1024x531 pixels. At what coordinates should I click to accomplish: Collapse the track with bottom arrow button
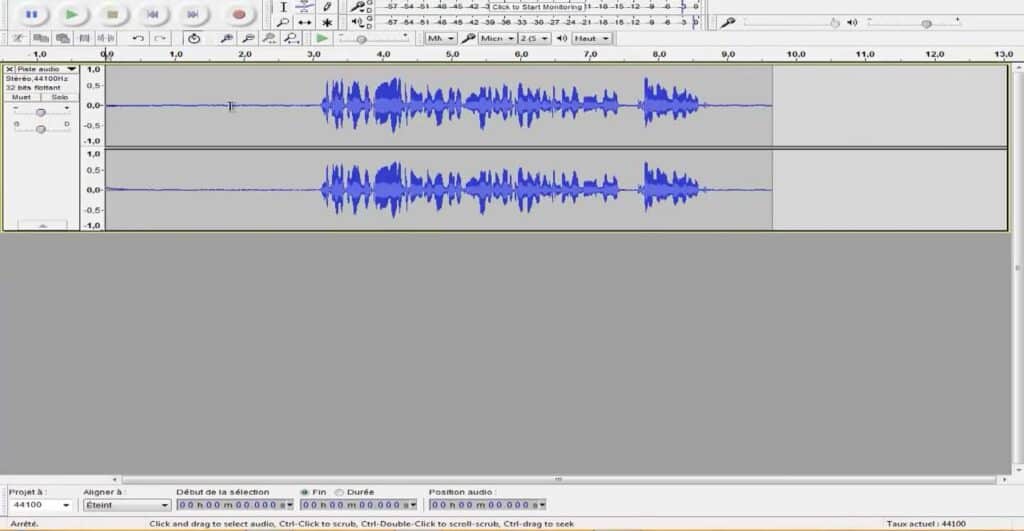click(42, 225)
